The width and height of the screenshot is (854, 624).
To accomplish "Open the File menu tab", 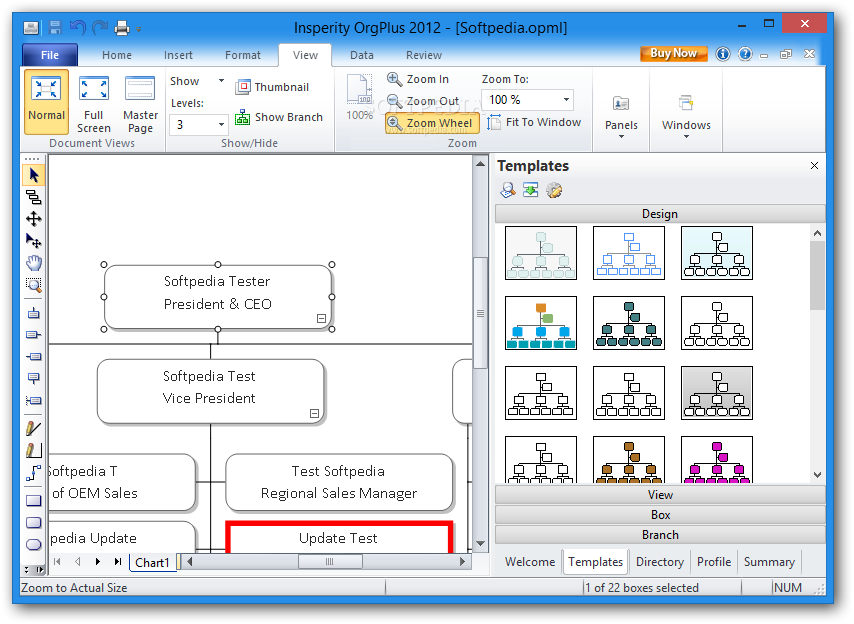I will [x=50, y=55].
